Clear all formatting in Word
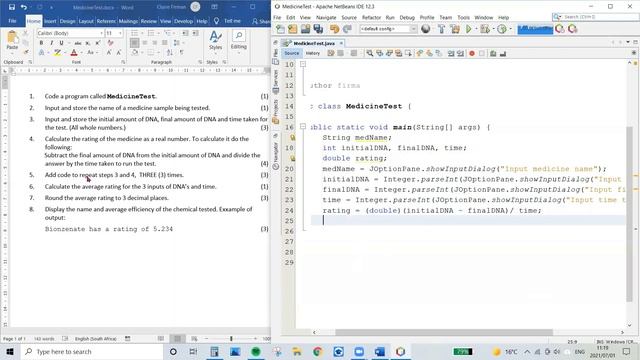Image resolution: width=640 pixels, height=360 pixels. pyautogui.click(x=110, y=43)
